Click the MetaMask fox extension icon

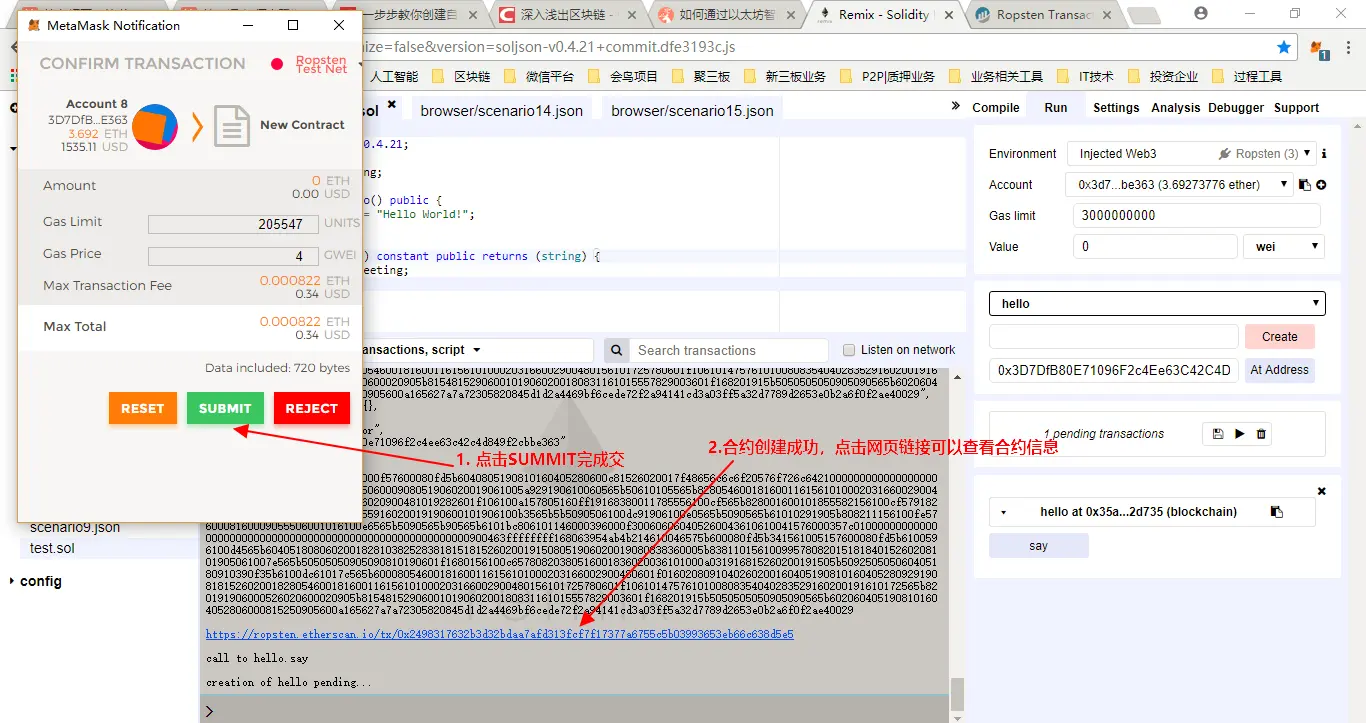click(x=1319, y=48)
